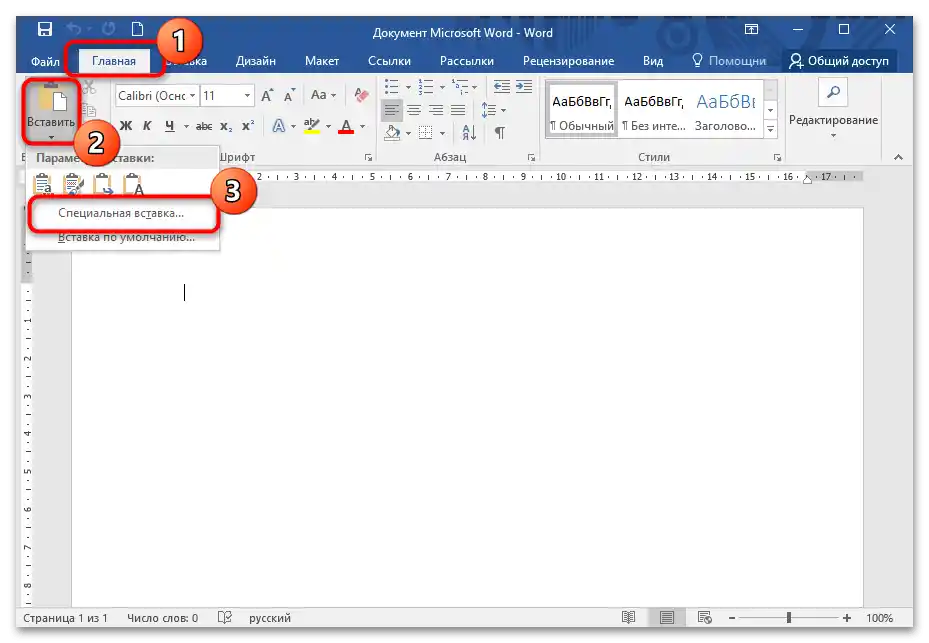Sort text with A-Я sort icon
The height and width of the screenshot is (643, 929).
pyautogui.click(x=469, y=133)
